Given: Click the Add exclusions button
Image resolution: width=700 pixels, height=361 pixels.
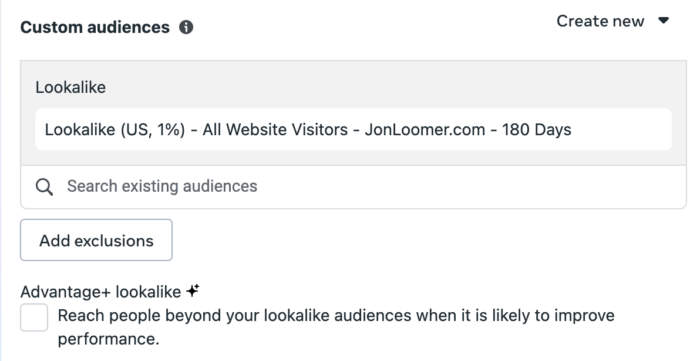Looking at the screenshot, I should tap(96, 240).
